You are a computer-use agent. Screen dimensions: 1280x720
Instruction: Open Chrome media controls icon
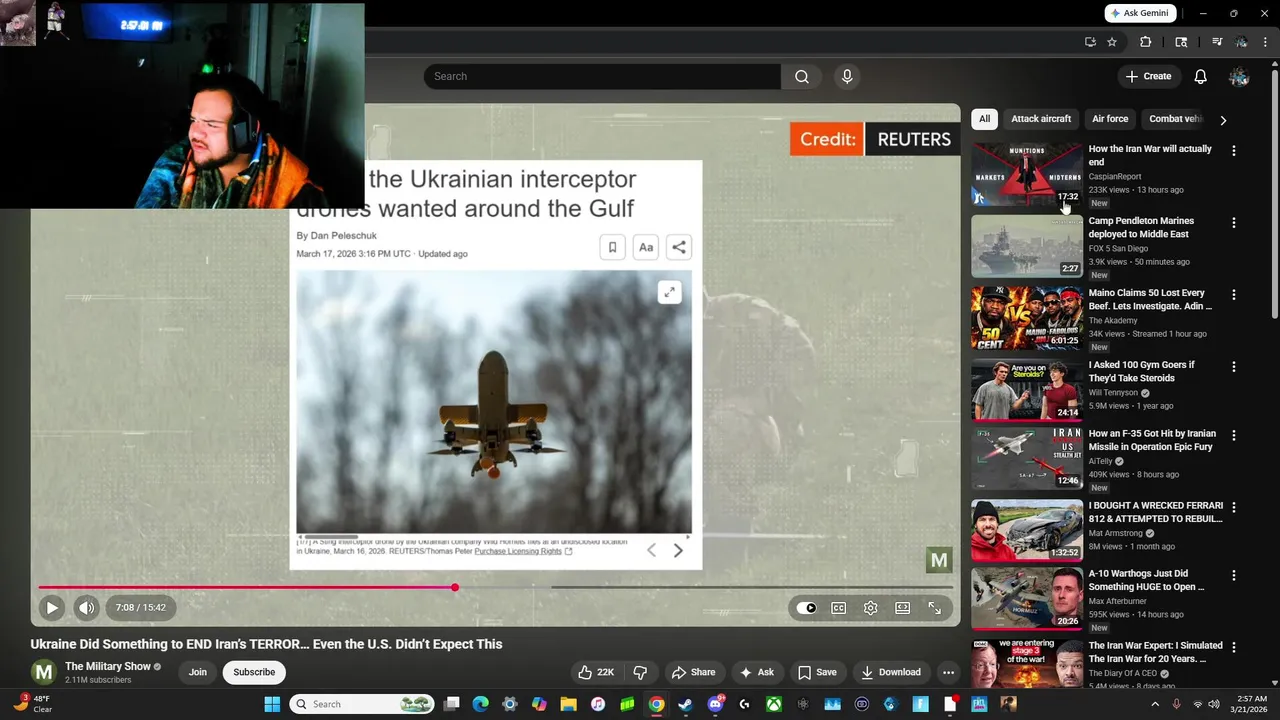point(1217,42)
